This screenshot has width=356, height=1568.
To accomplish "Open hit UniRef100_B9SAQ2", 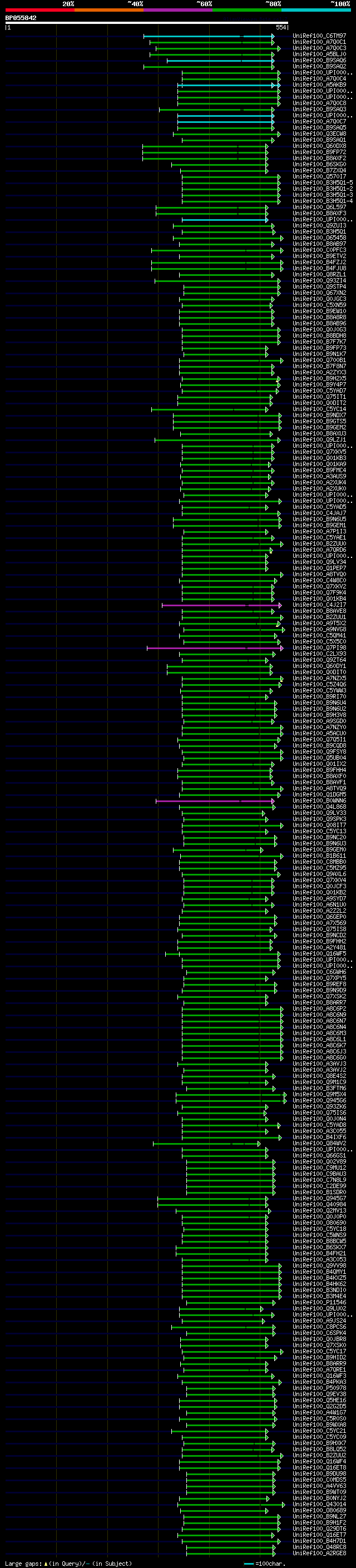I will tap(319, 66).
